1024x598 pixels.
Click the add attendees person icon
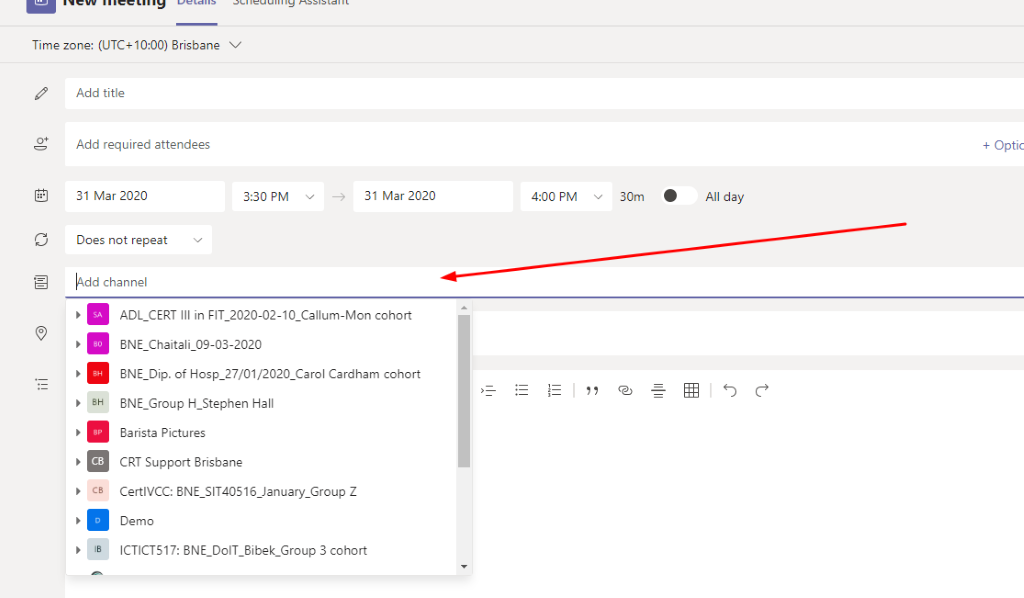(41, 144)
